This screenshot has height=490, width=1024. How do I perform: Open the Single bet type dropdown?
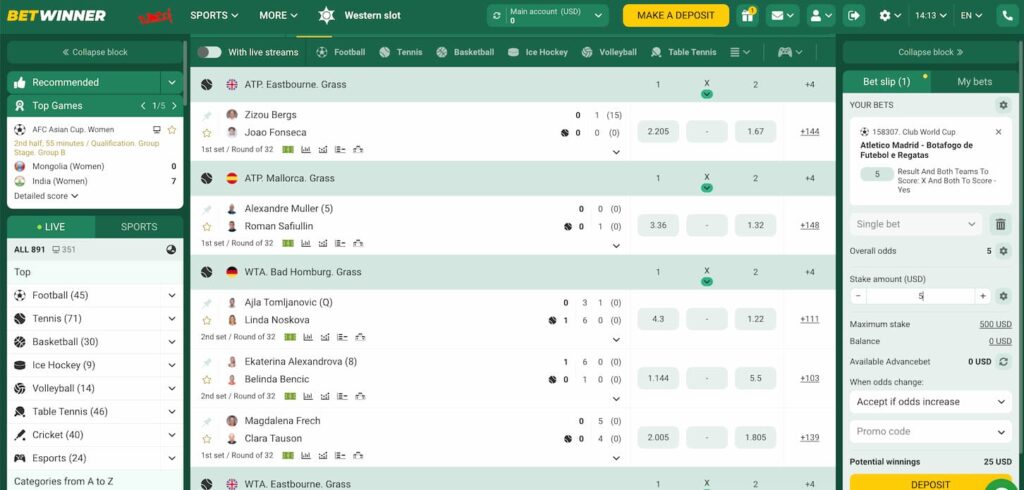(916, 224)
